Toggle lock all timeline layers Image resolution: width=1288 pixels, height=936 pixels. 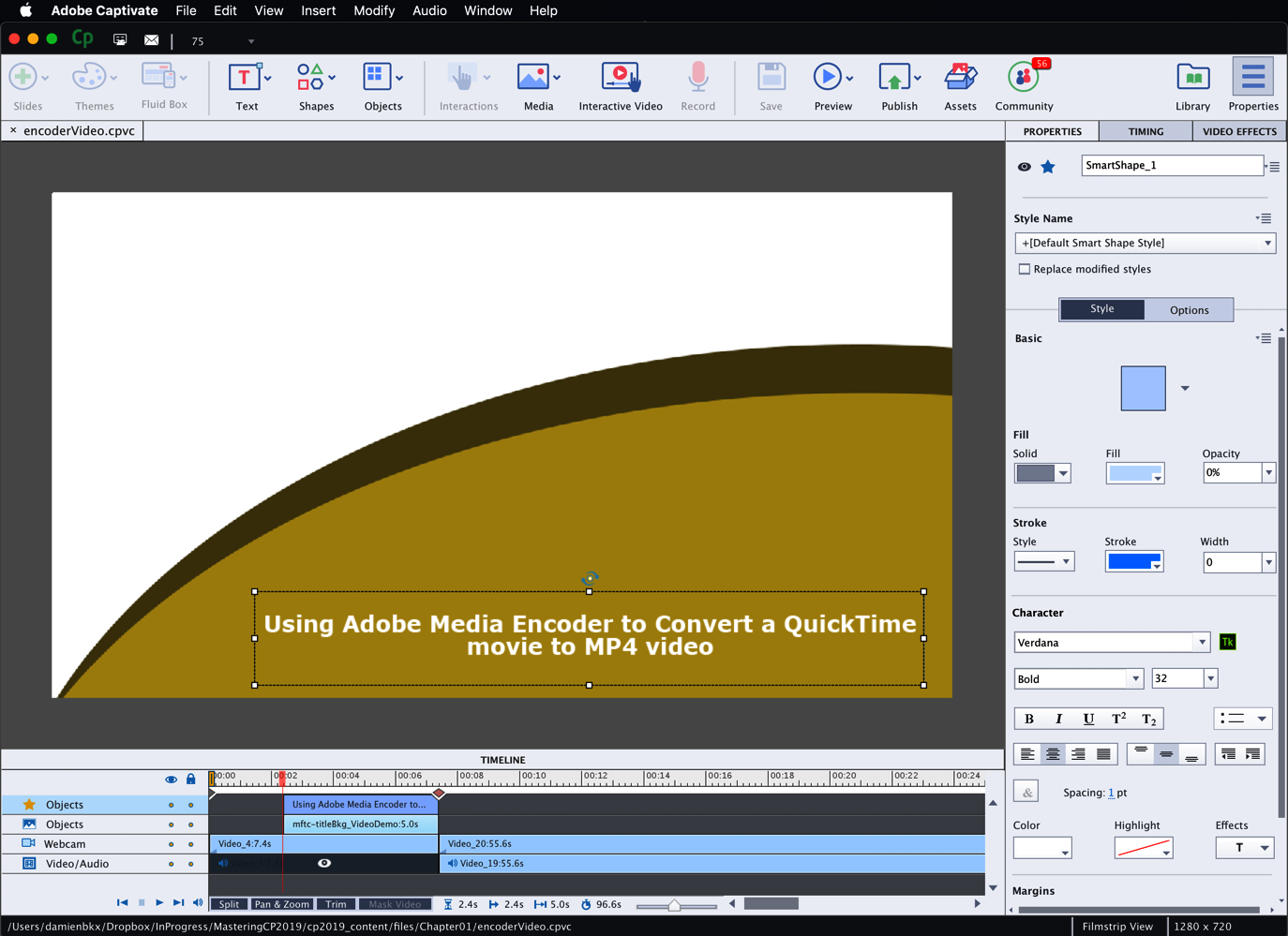191,780
